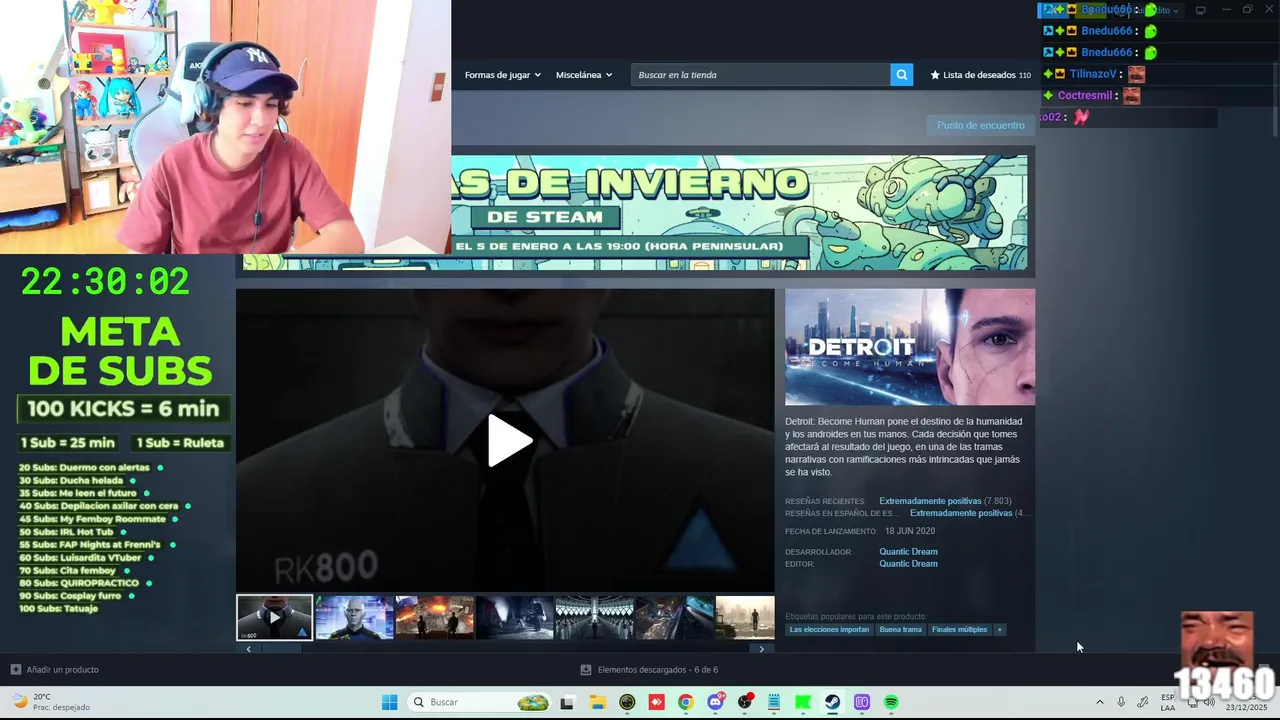Open developer Quantic Dream link
Image resolution: width=1280 pixels, height=720 pixels.
908,552
